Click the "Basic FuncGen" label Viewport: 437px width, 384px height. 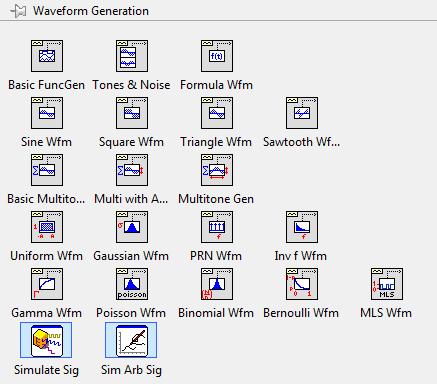[46, 85]
